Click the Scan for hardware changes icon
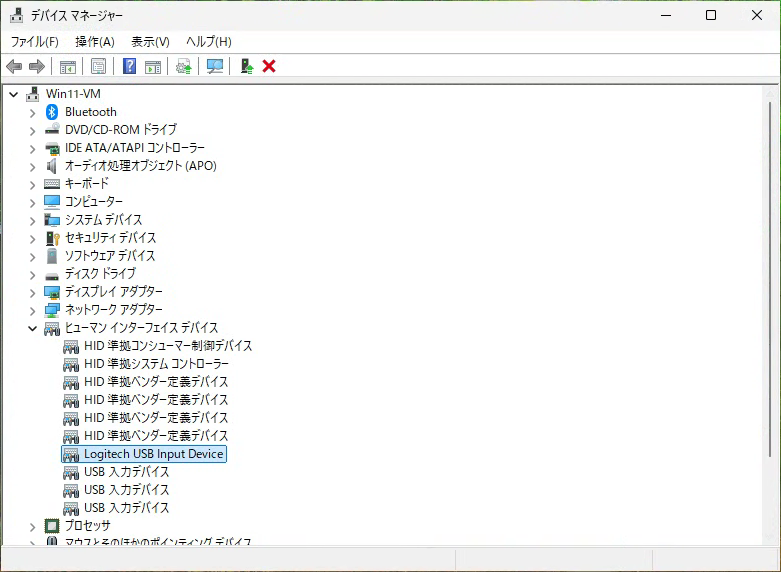 pyautogui.click(x=215, y=66)
